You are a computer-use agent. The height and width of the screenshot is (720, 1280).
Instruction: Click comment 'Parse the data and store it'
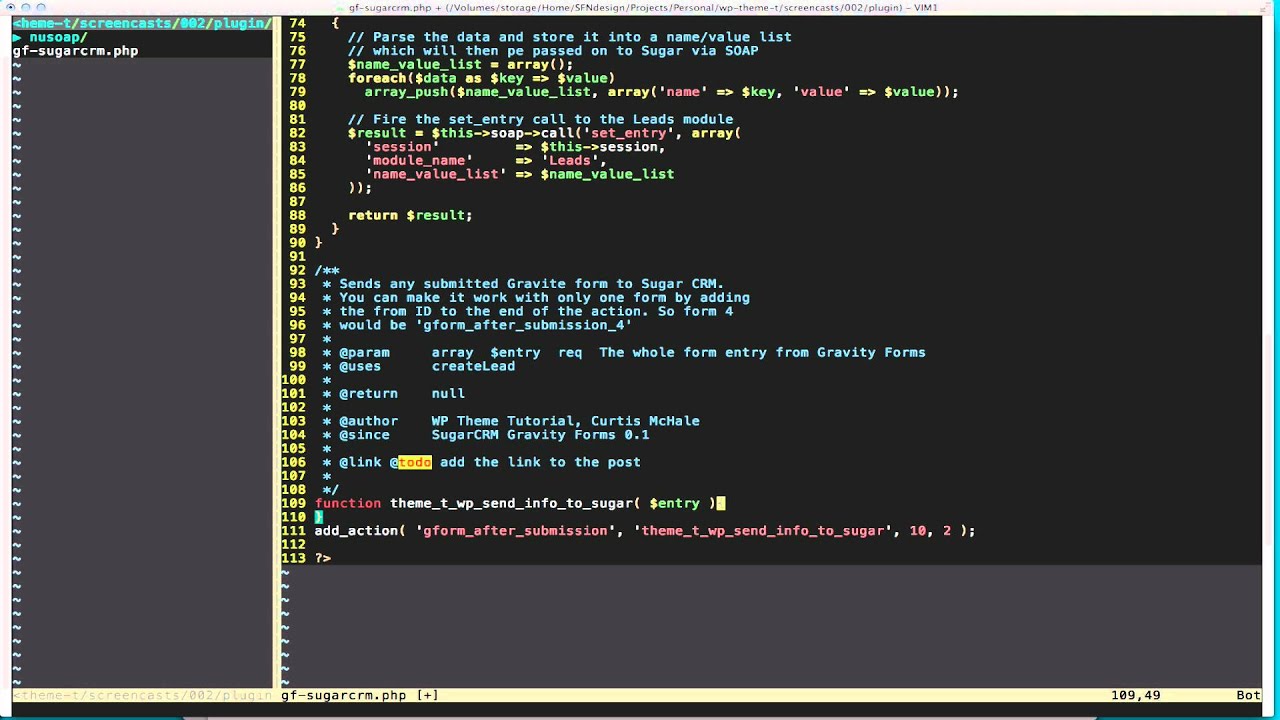tap(569, 37)
